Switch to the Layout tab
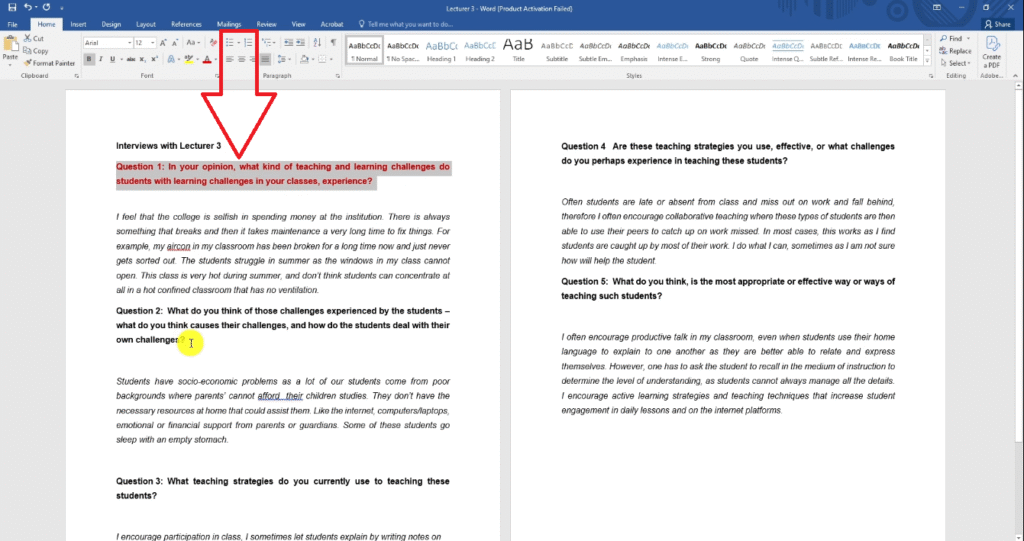Screen dimensions: 1024x541 [x=146, y=23]
